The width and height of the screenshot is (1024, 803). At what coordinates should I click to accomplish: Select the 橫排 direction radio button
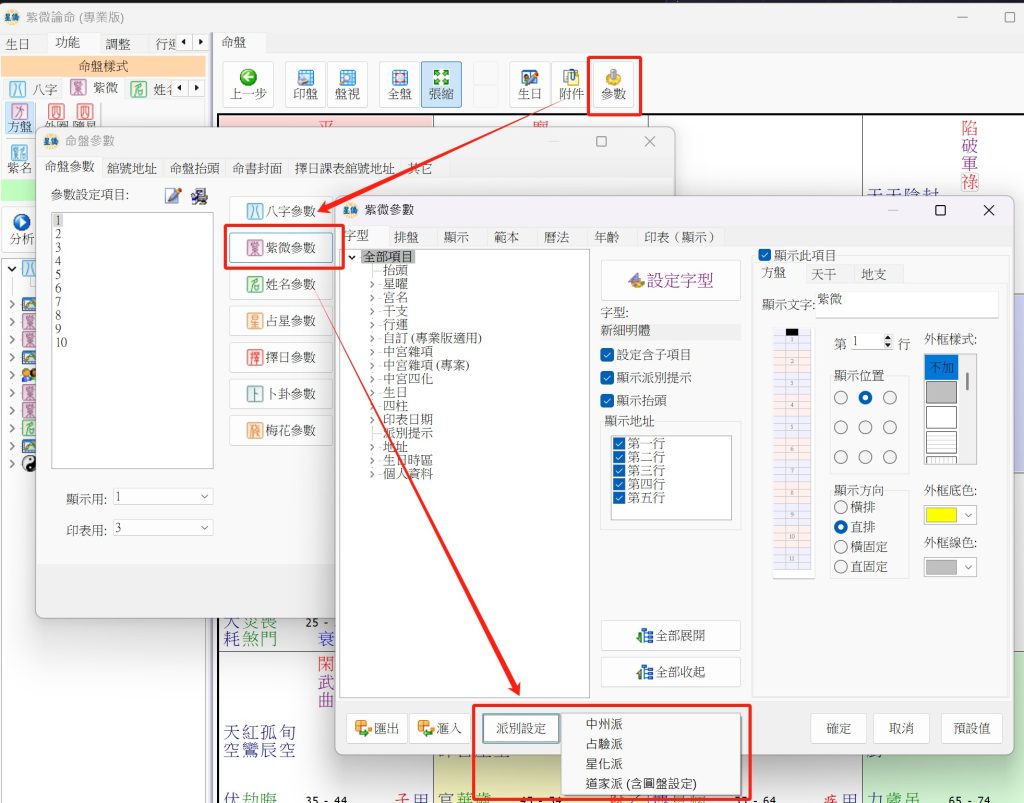(841, 507)
